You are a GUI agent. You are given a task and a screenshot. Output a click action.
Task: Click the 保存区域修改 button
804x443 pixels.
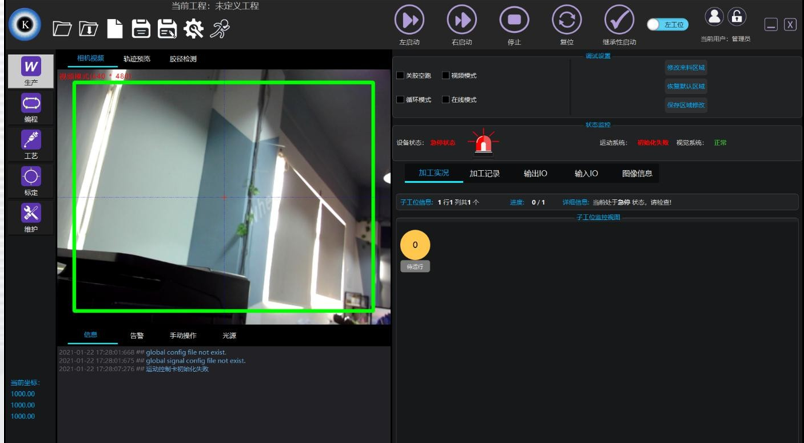click(686, 105)
